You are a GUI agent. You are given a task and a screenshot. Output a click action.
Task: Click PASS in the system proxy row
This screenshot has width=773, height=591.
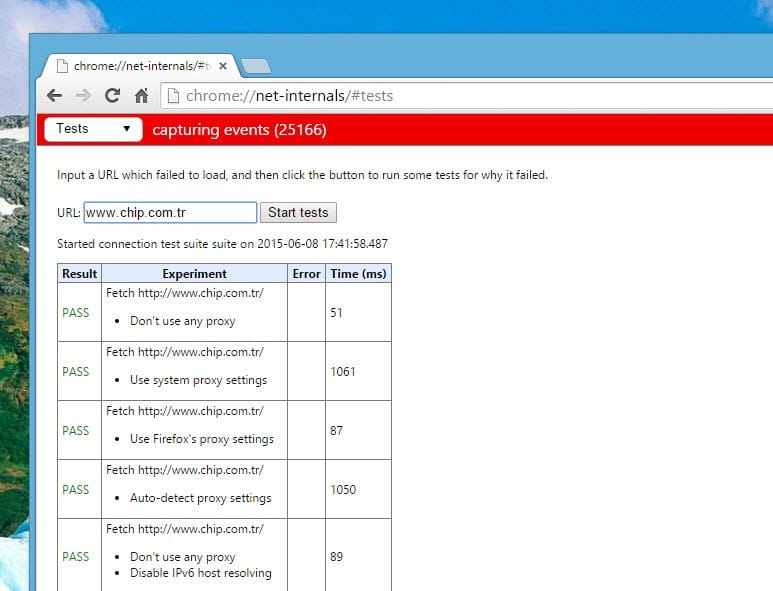75,372
